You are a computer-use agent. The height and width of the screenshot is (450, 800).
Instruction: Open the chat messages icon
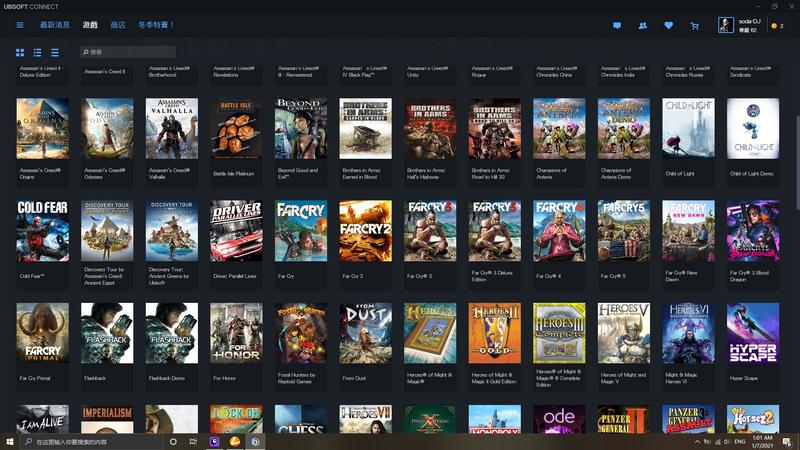coord(617,25)
